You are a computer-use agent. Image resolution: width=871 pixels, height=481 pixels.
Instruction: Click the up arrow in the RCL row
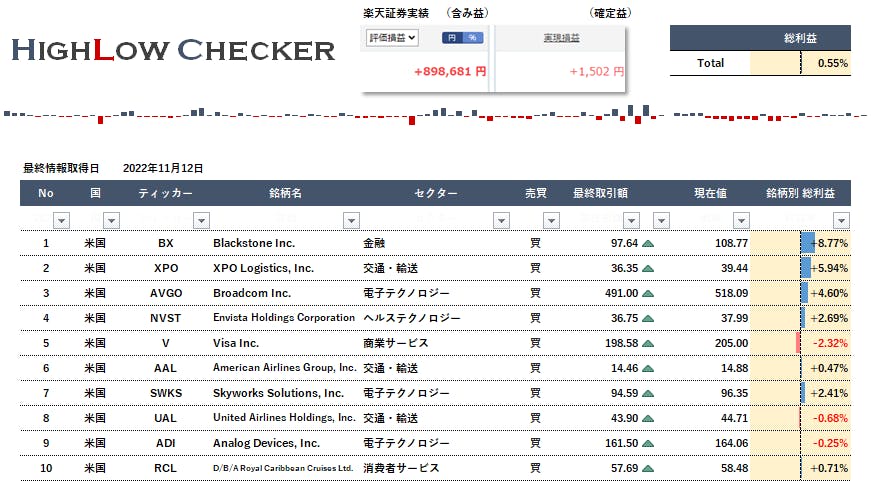(x=648, y=468)
